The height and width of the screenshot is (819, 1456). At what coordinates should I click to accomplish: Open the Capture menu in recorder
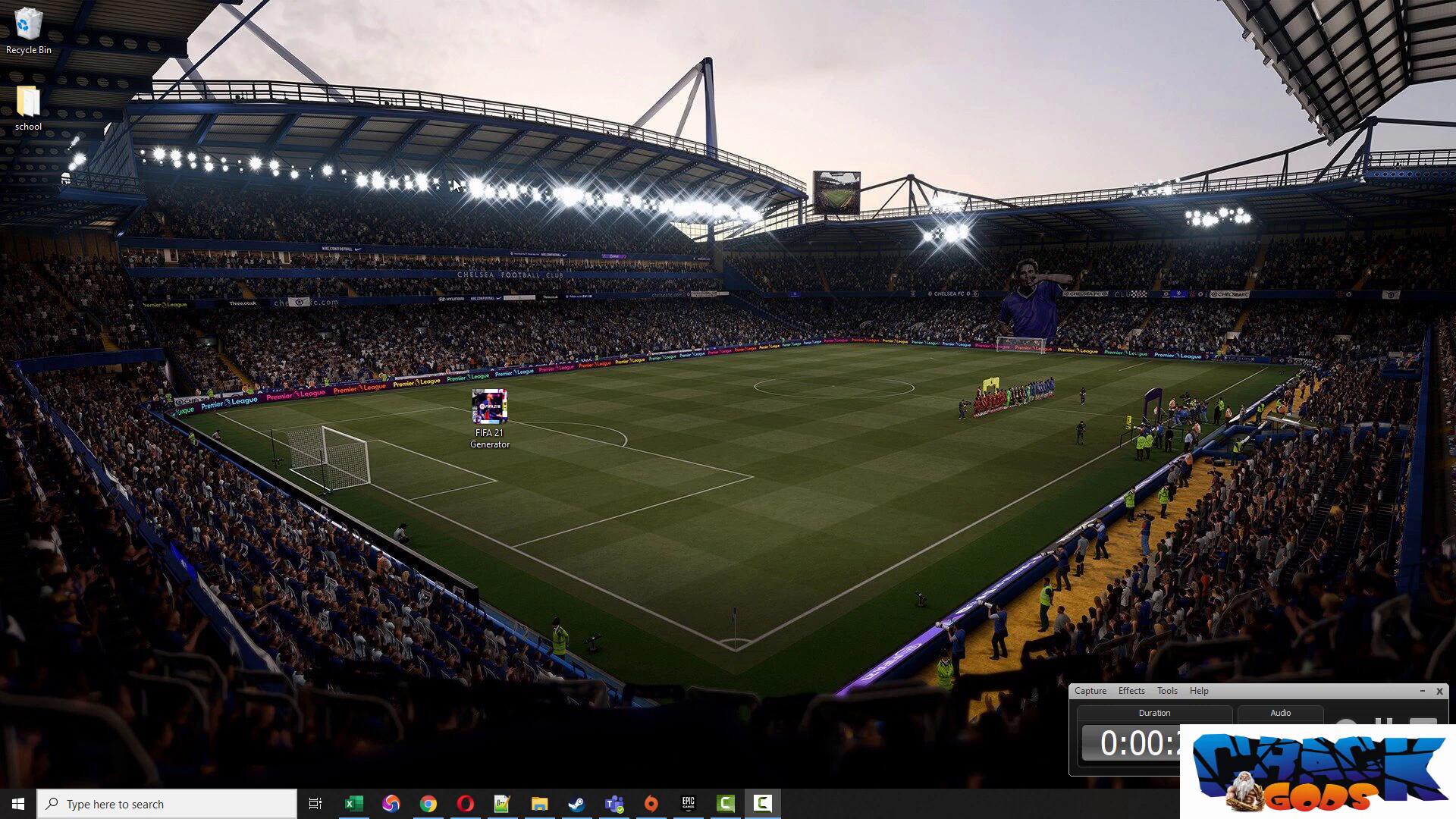[x=1090, y=691]
